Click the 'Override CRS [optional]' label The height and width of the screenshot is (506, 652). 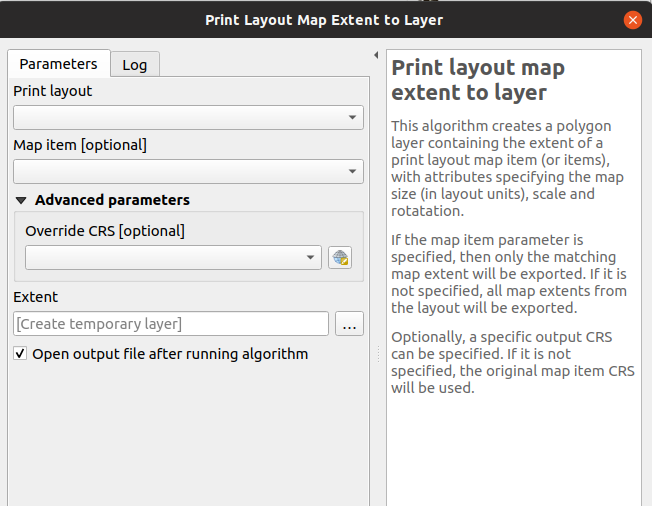click(x=105, y=231)
